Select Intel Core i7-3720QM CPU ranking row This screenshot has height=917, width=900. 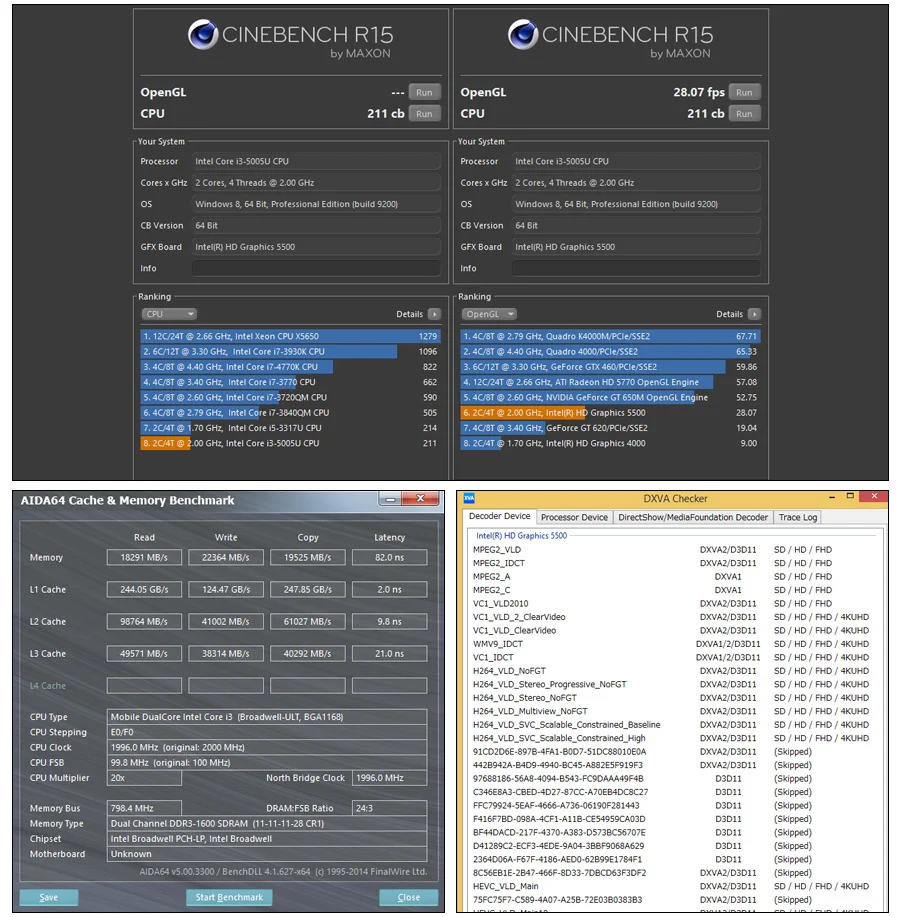[290, 397]
